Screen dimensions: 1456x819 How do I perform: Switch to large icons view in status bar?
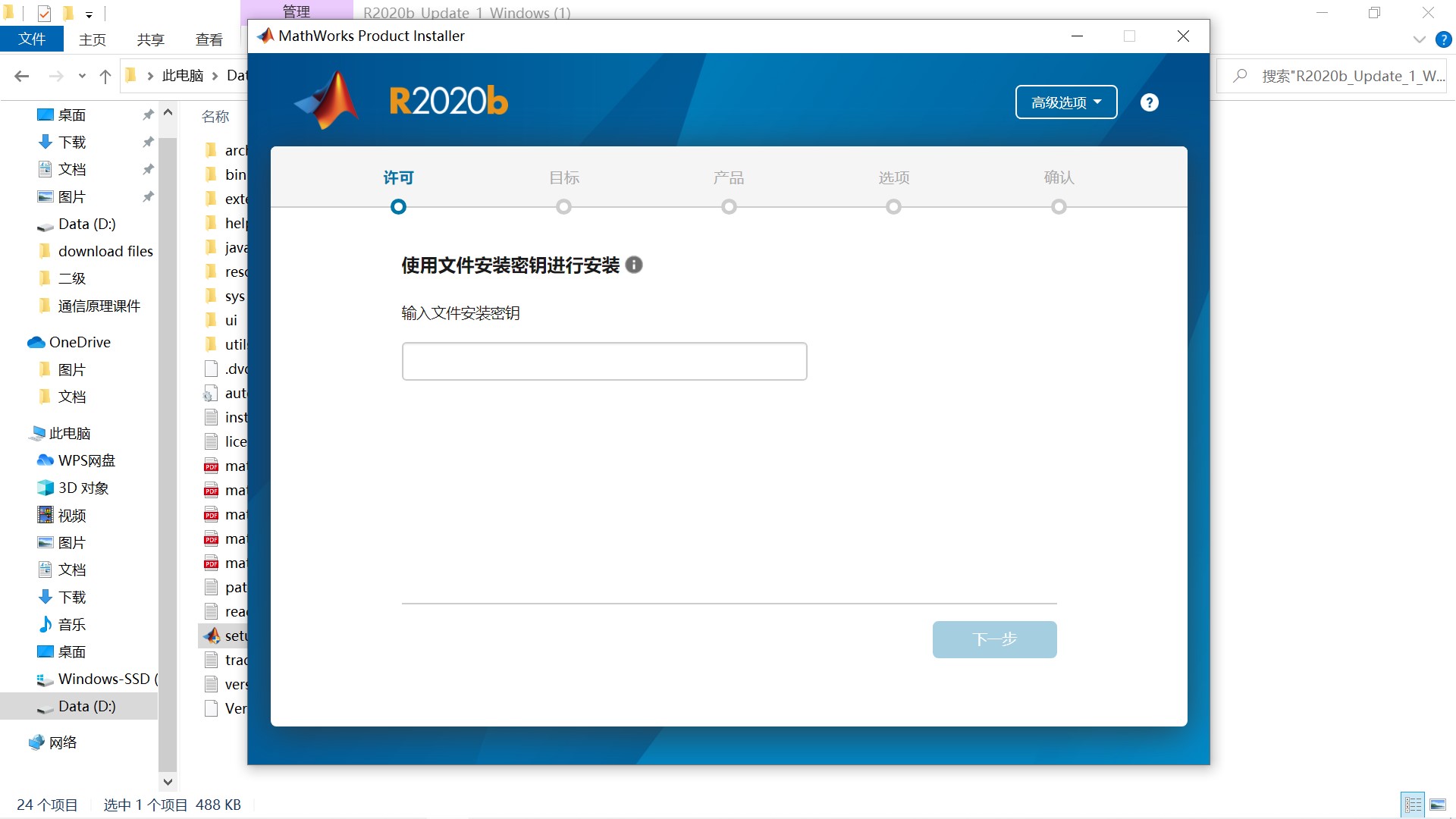(1438, 805)
